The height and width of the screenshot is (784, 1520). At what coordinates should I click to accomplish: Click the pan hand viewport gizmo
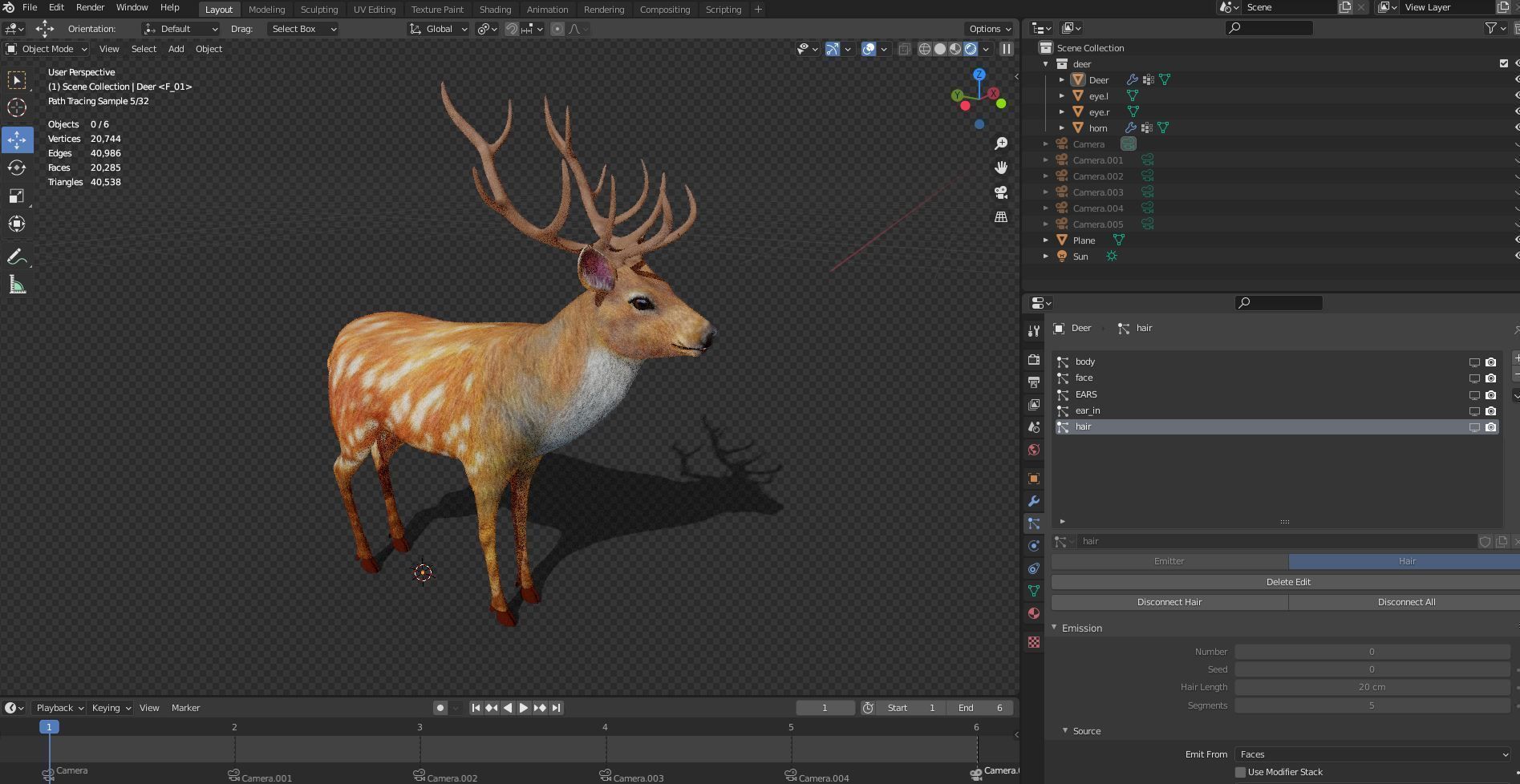(x=1001, y=168)
